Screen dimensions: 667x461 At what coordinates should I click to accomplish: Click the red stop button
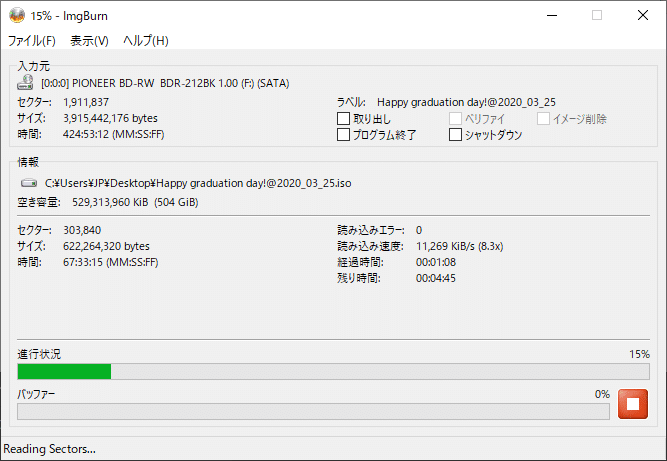click(633, 404)
